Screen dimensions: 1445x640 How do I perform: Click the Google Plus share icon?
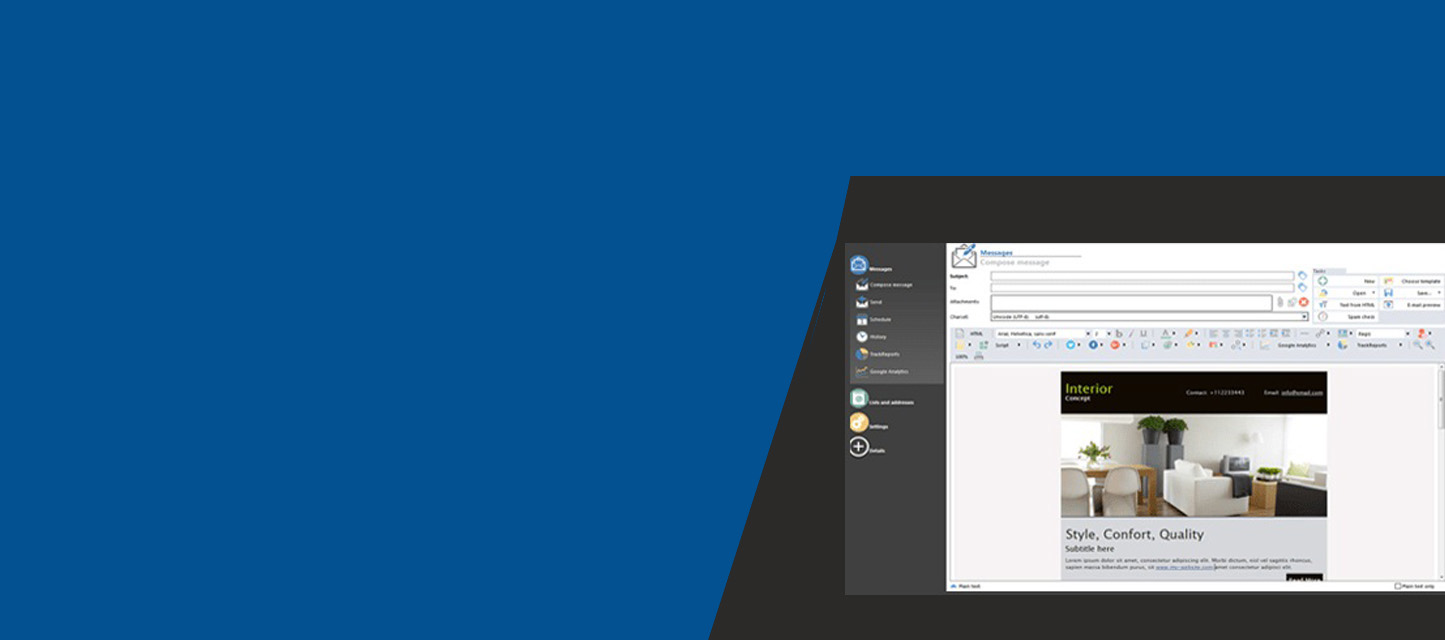point(1114,345)
